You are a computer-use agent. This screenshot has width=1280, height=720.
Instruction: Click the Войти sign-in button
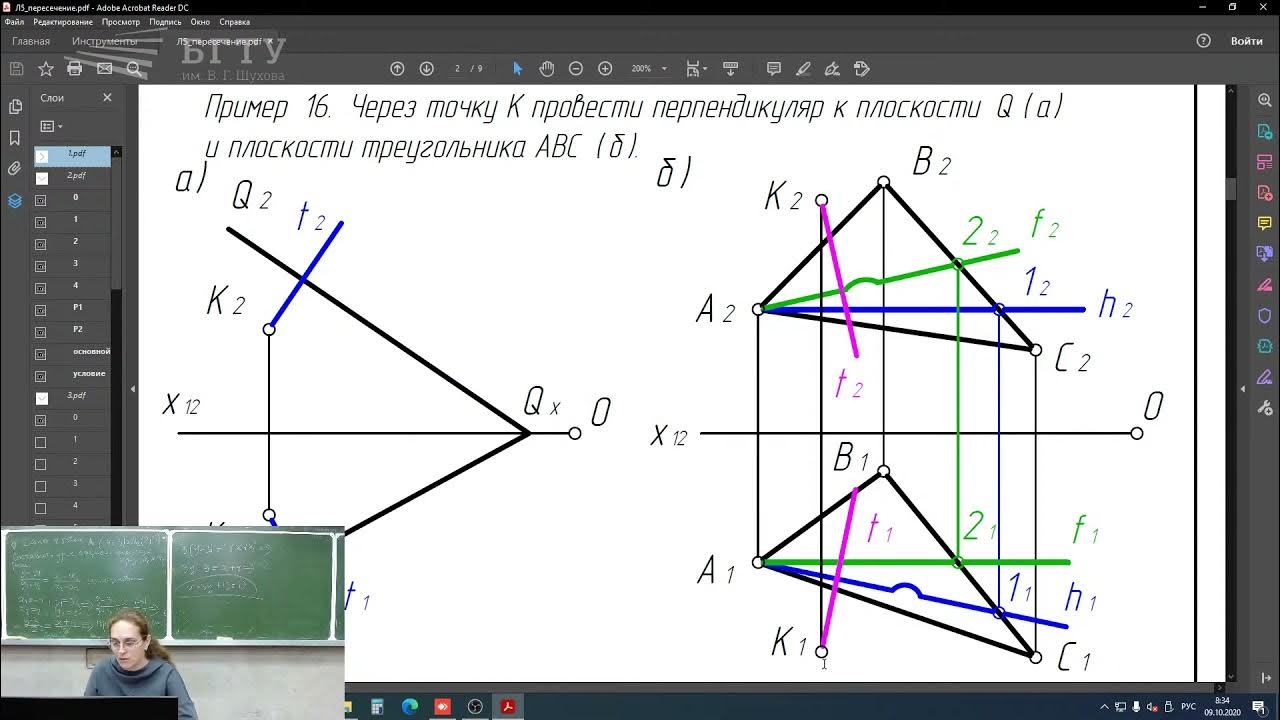tap(1247, 41)
